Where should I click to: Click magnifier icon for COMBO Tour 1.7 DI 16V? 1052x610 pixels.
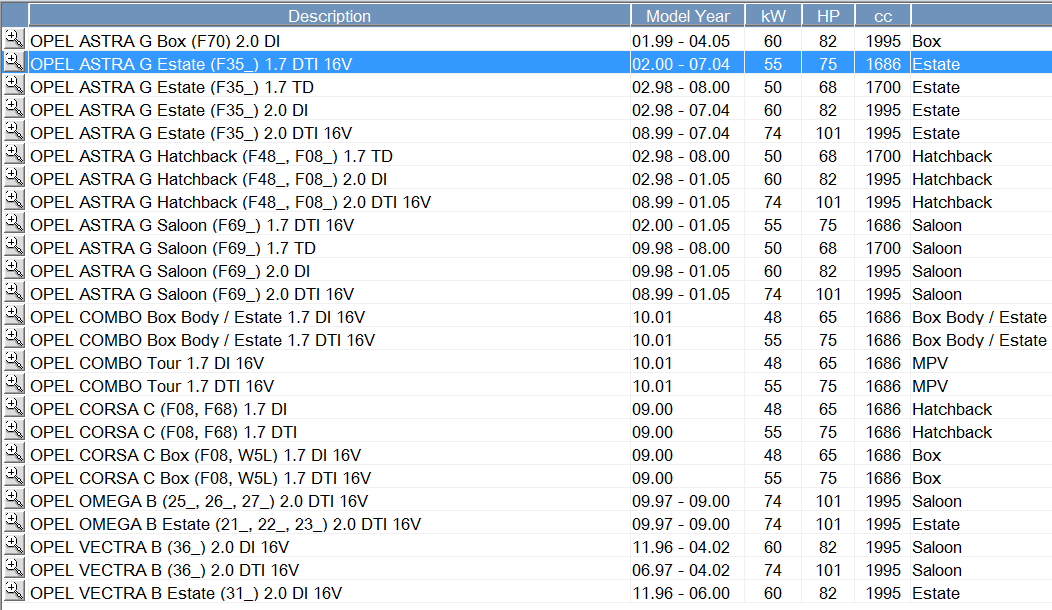pos(14,361)
